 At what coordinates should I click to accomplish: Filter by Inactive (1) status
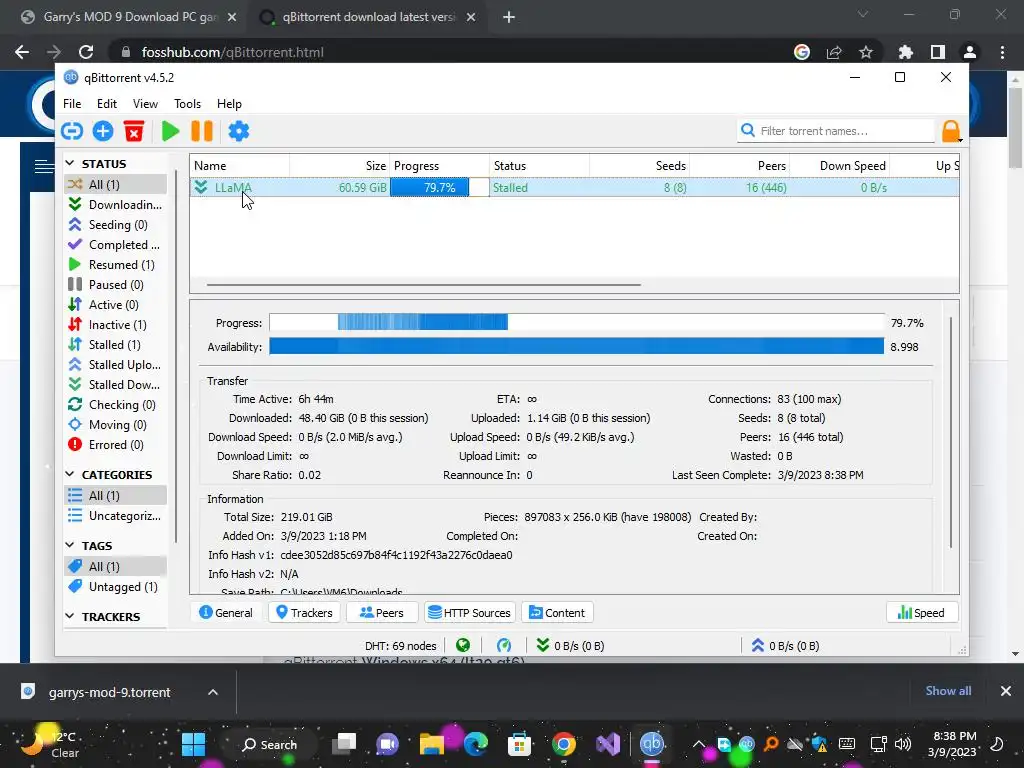116,325
